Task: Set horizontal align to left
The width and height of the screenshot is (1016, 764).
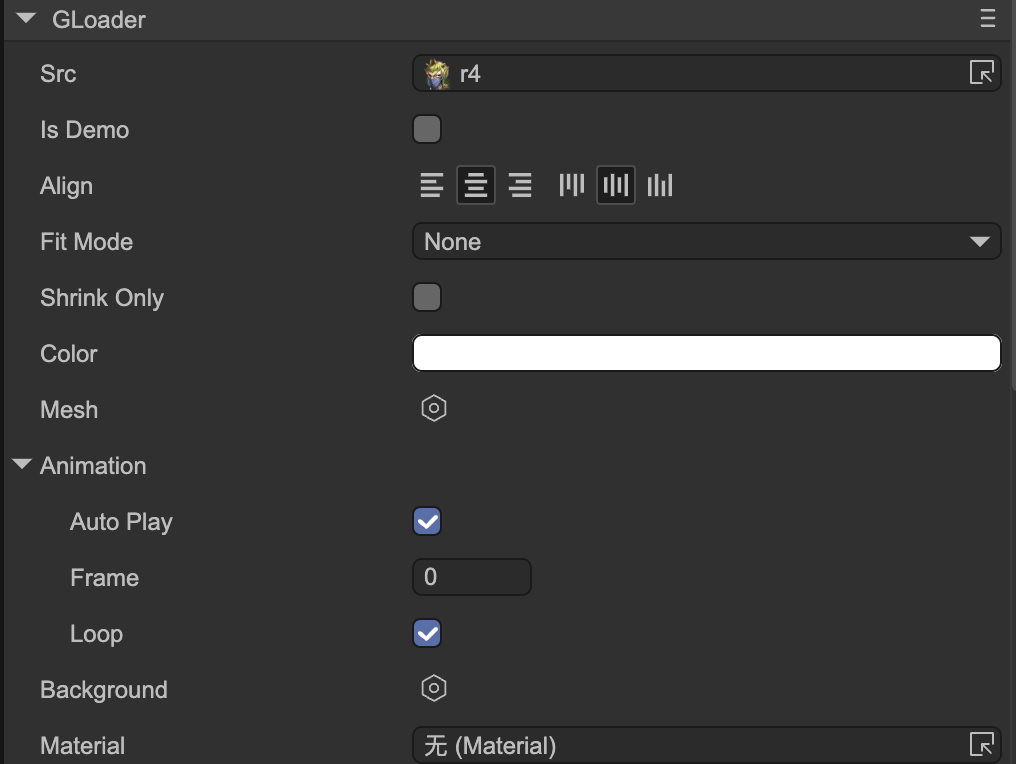Action: (431, 185)
